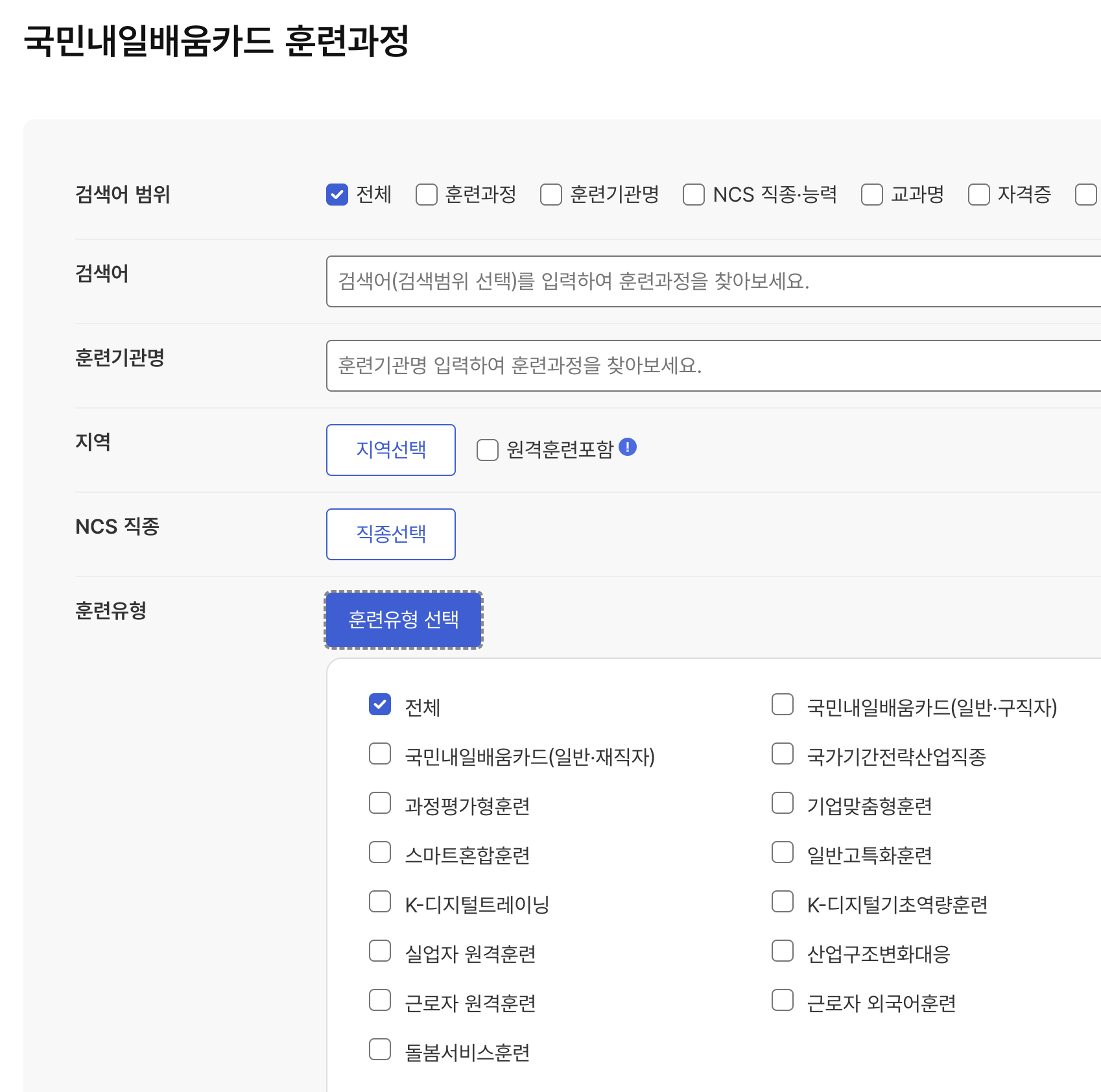1101x1092 pixels.
Task: Click the 훈련유형 row label
Action: 111,611
